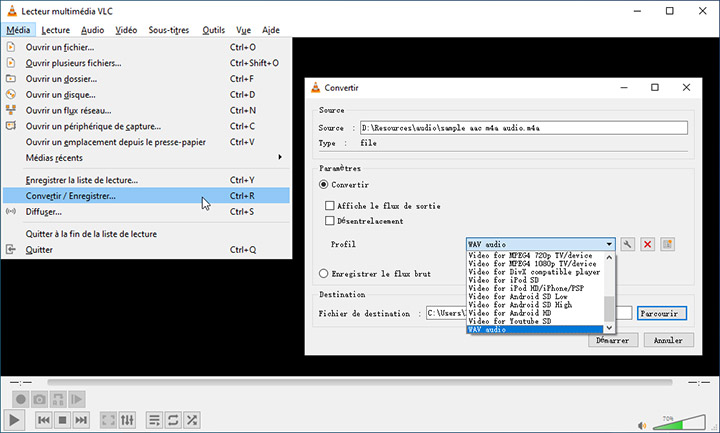Open the Vue menu
720x433 pixels.
(x=243, y=30)
